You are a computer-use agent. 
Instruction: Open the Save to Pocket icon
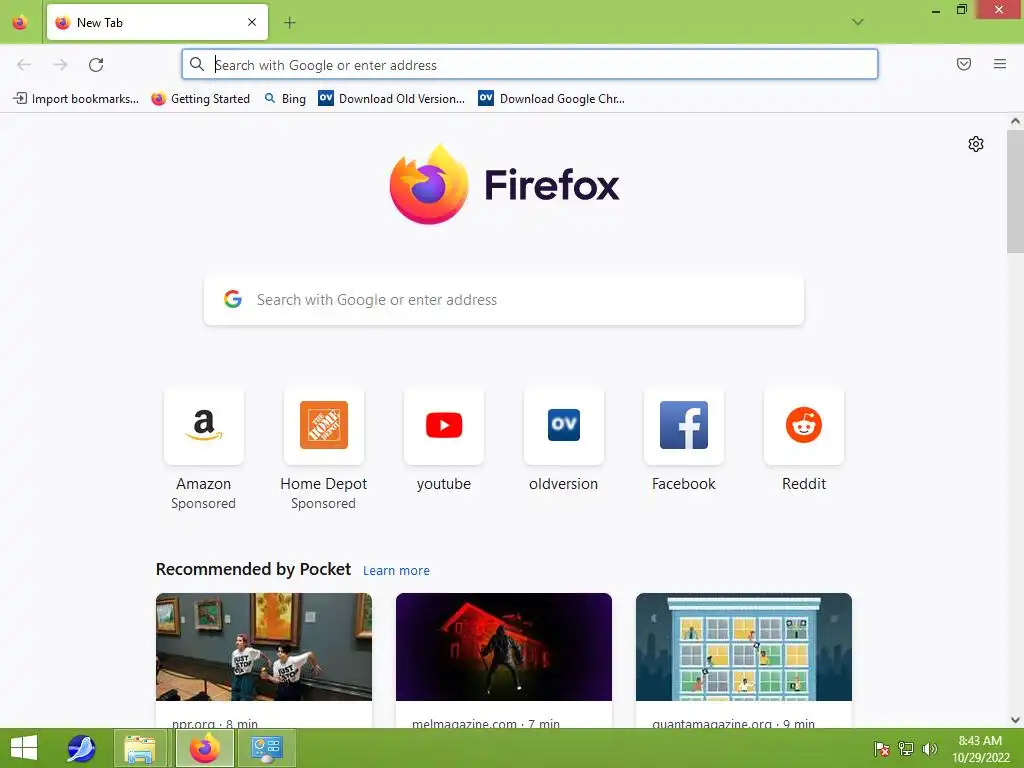pos(963,64)
